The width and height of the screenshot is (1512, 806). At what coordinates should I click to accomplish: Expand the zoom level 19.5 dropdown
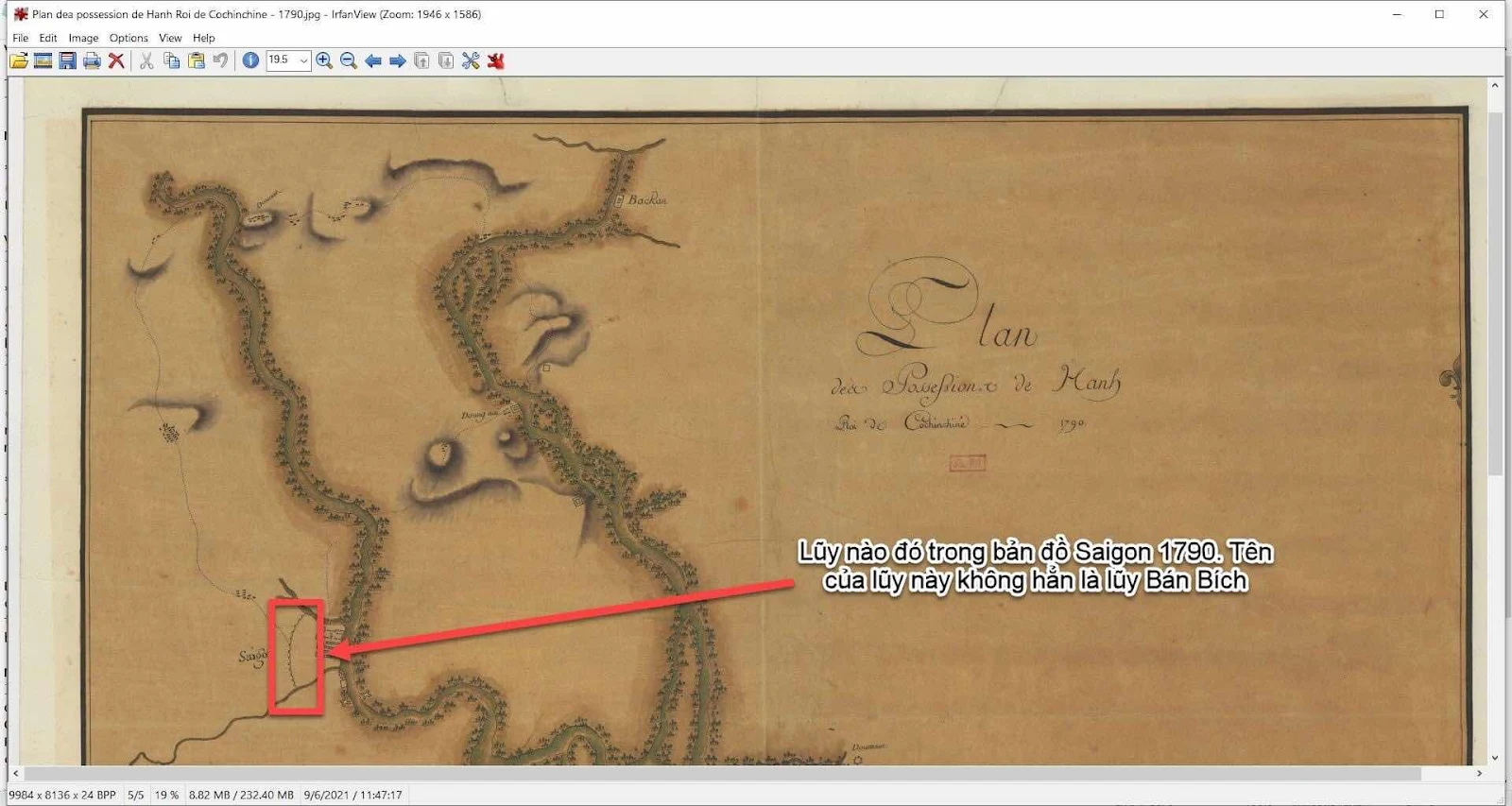pos(303,60)
